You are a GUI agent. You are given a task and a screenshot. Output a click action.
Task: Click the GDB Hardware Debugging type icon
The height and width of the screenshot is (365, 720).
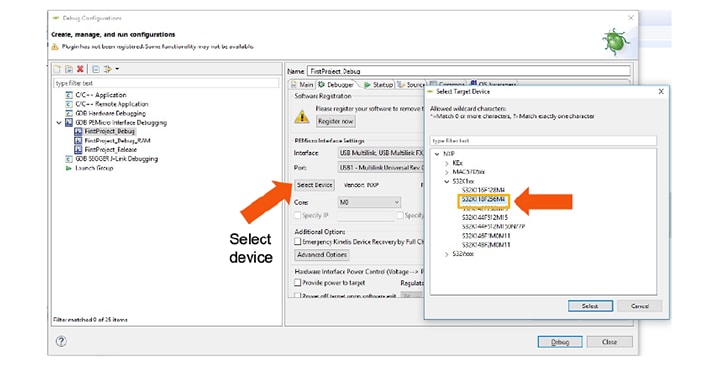(x=69, y=113)
